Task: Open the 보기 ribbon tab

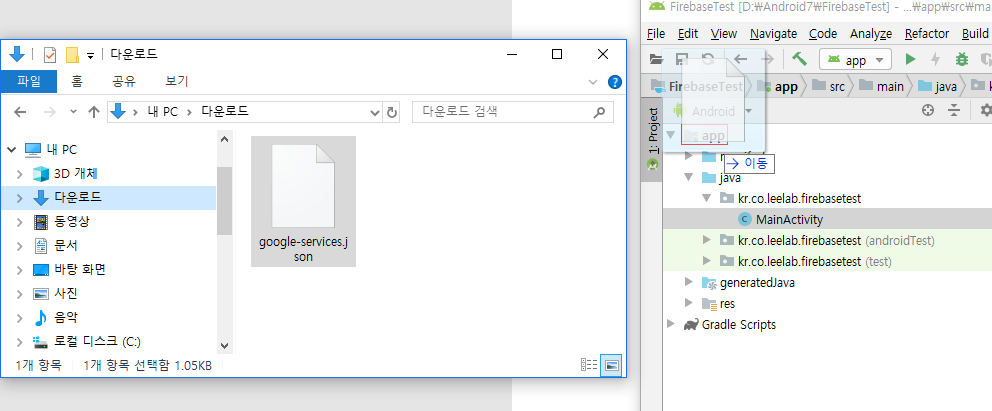Action: (x=176, y=81)
